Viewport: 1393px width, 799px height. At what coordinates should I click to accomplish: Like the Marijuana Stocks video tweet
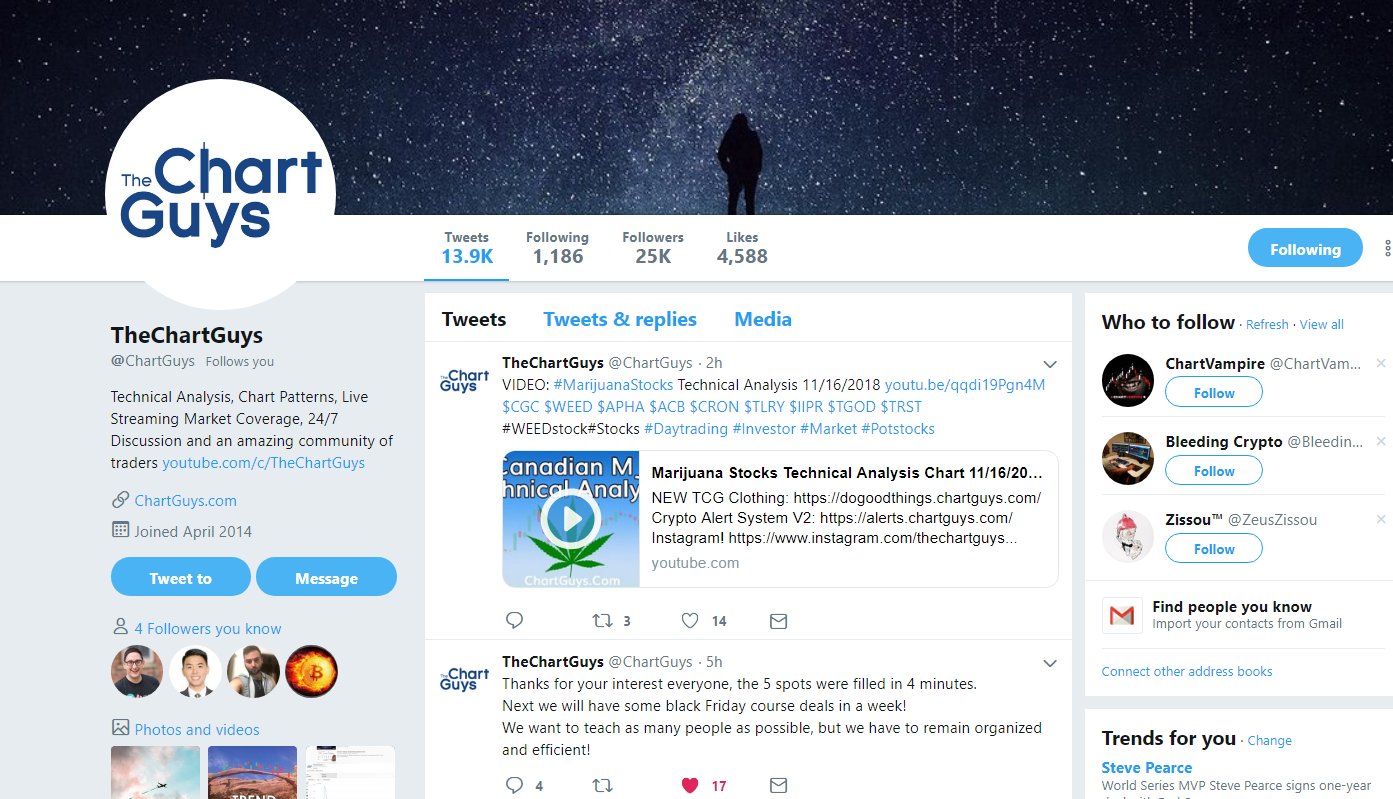click(690, 621)
